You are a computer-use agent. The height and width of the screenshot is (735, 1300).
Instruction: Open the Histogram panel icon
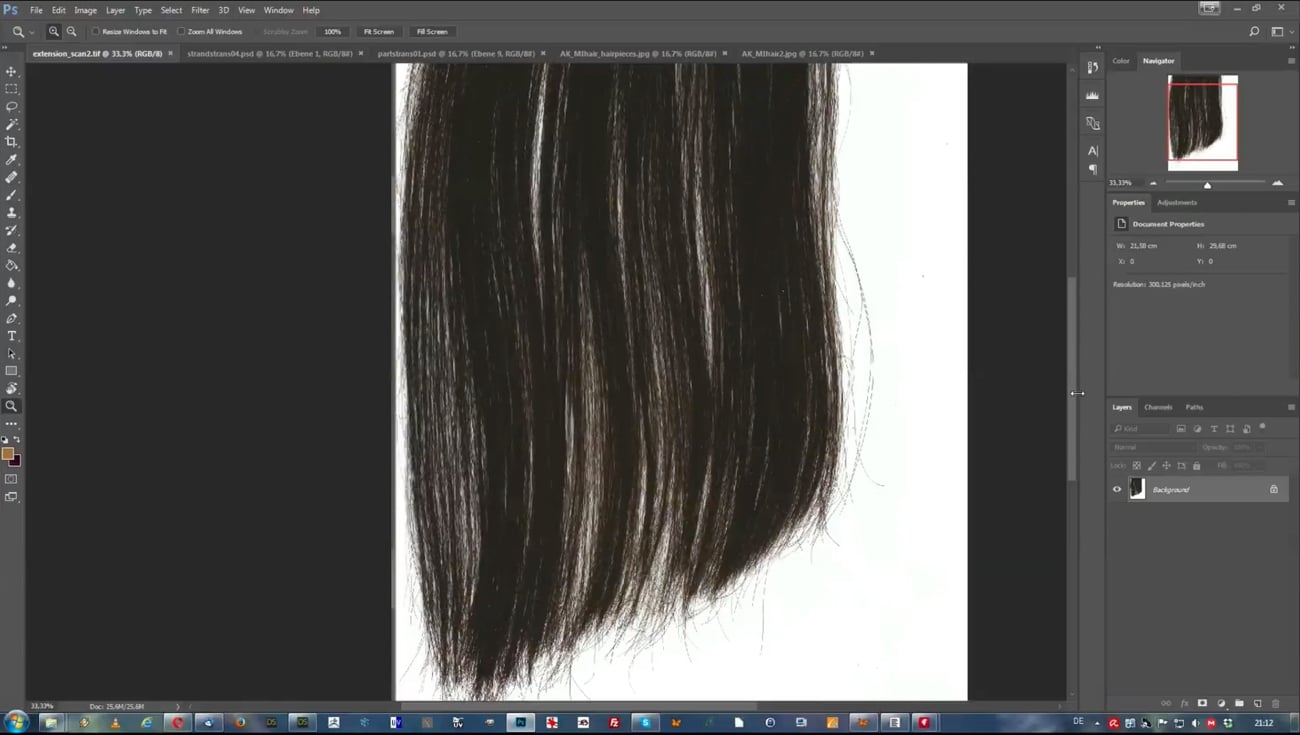tap(1092, 96)
